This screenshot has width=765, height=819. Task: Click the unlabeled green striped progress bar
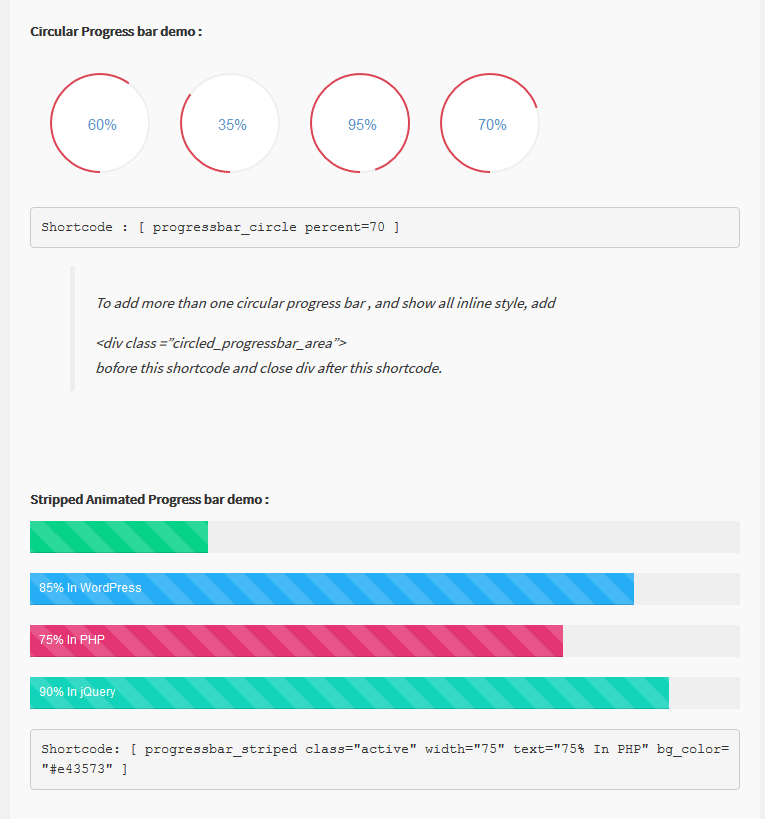(x=119, y=537)
